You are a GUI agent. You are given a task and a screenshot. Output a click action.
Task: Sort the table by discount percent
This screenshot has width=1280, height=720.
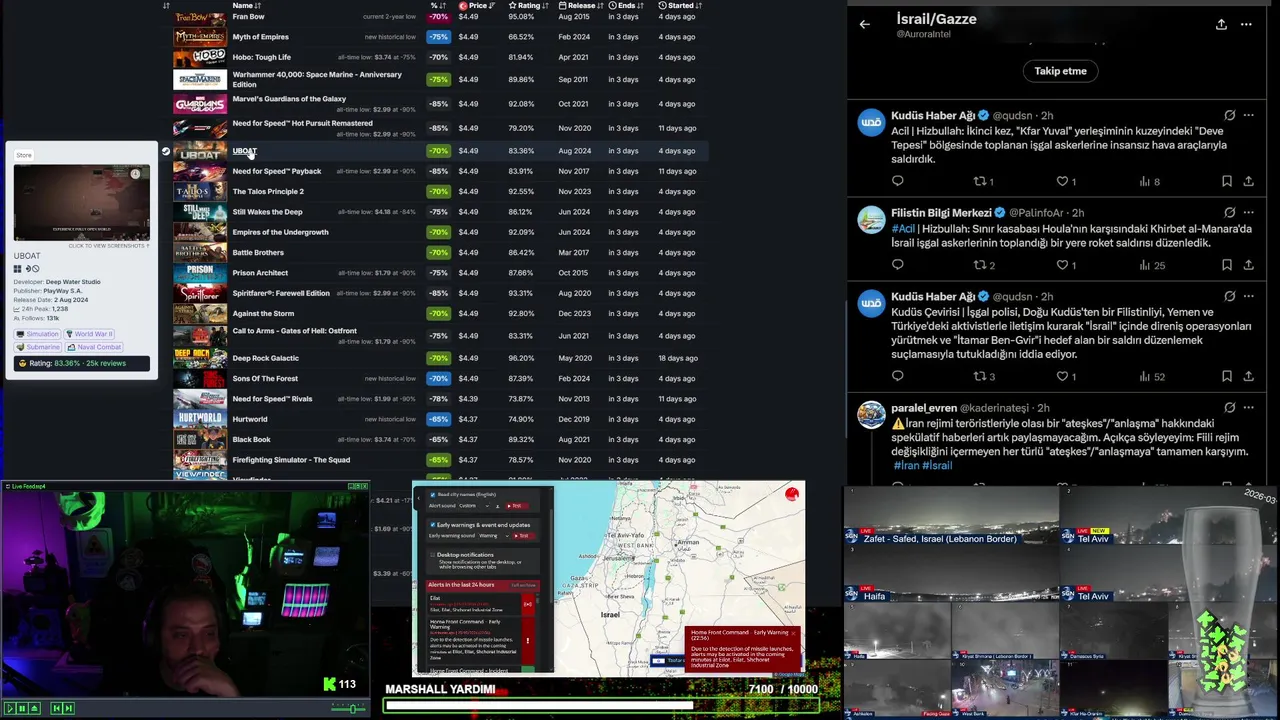point(438,6)
